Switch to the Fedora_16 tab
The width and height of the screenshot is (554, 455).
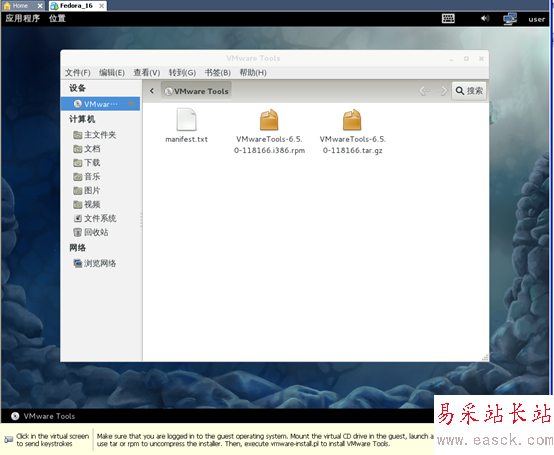(x=76, y=6)
